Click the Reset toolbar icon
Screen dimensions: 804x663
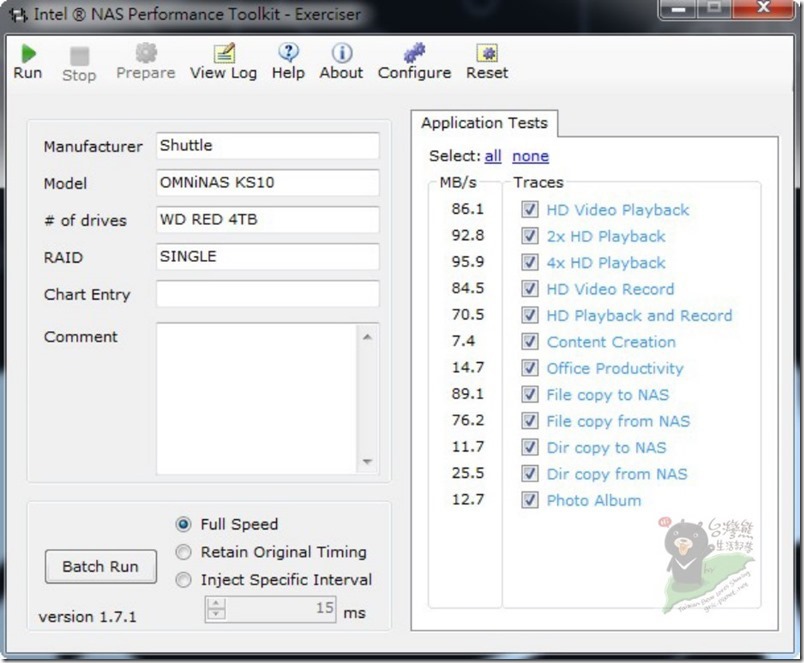487,53
